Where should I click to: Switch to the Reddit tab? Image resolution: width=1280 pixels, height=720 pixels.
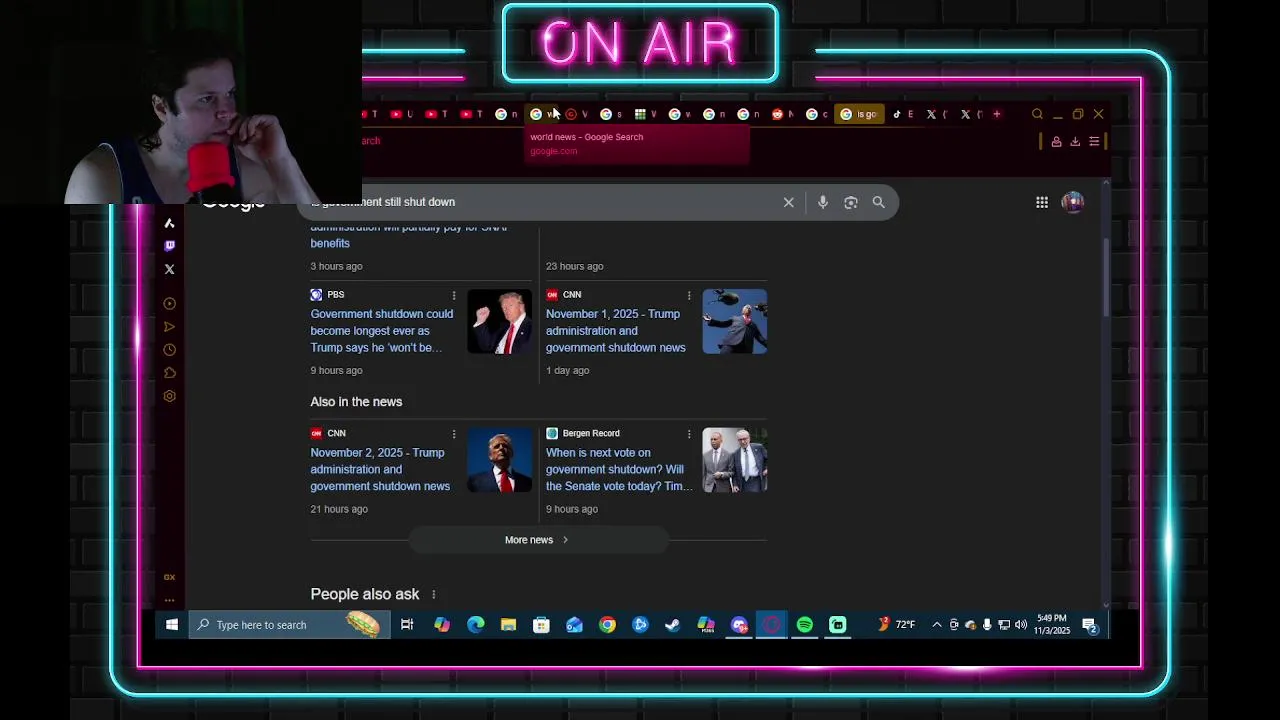point(781,114)
